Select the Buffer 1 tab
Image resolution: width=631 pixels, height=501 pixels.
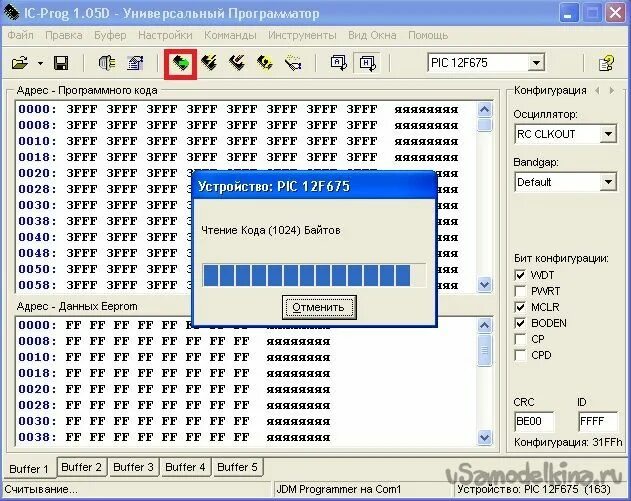click(29, 469)
